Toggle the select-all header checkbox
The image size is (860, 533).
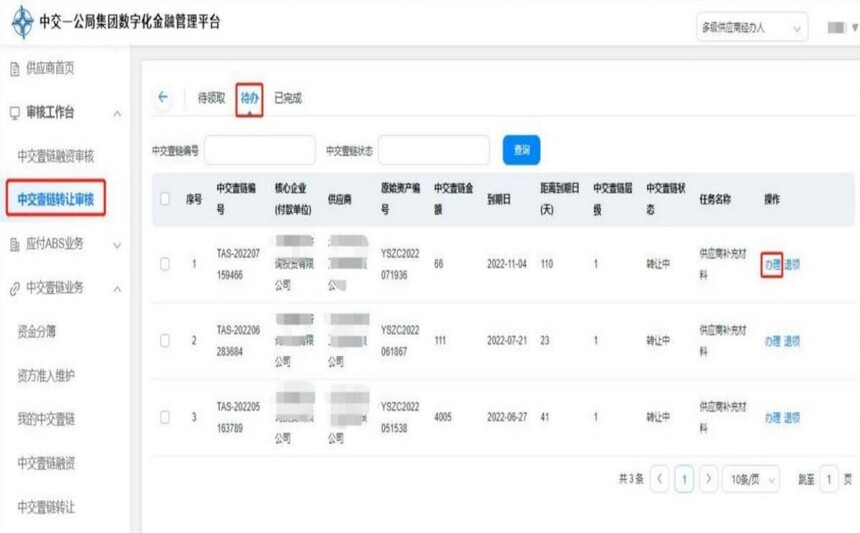pos(165,199)
